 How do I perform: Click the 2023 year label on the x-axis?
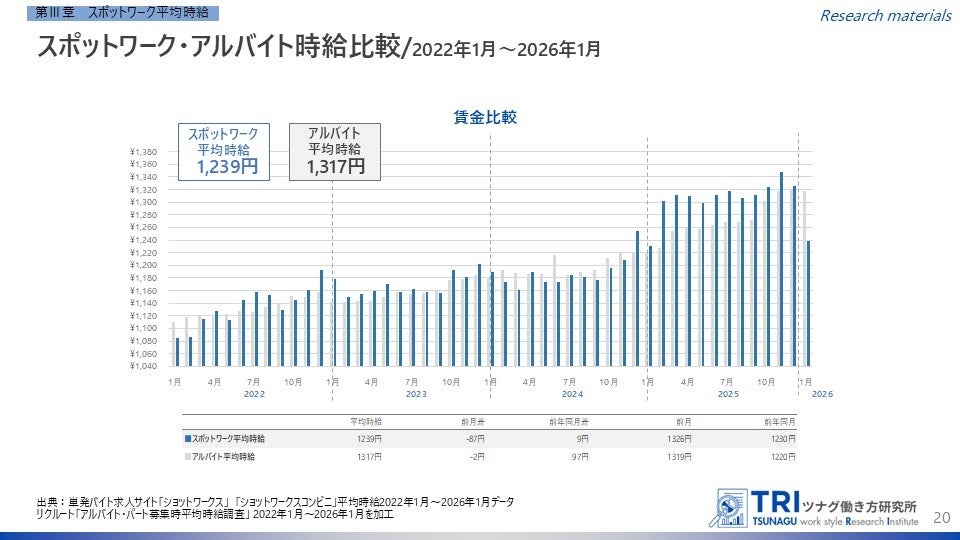pyautogui.click(x=416, y=394)
